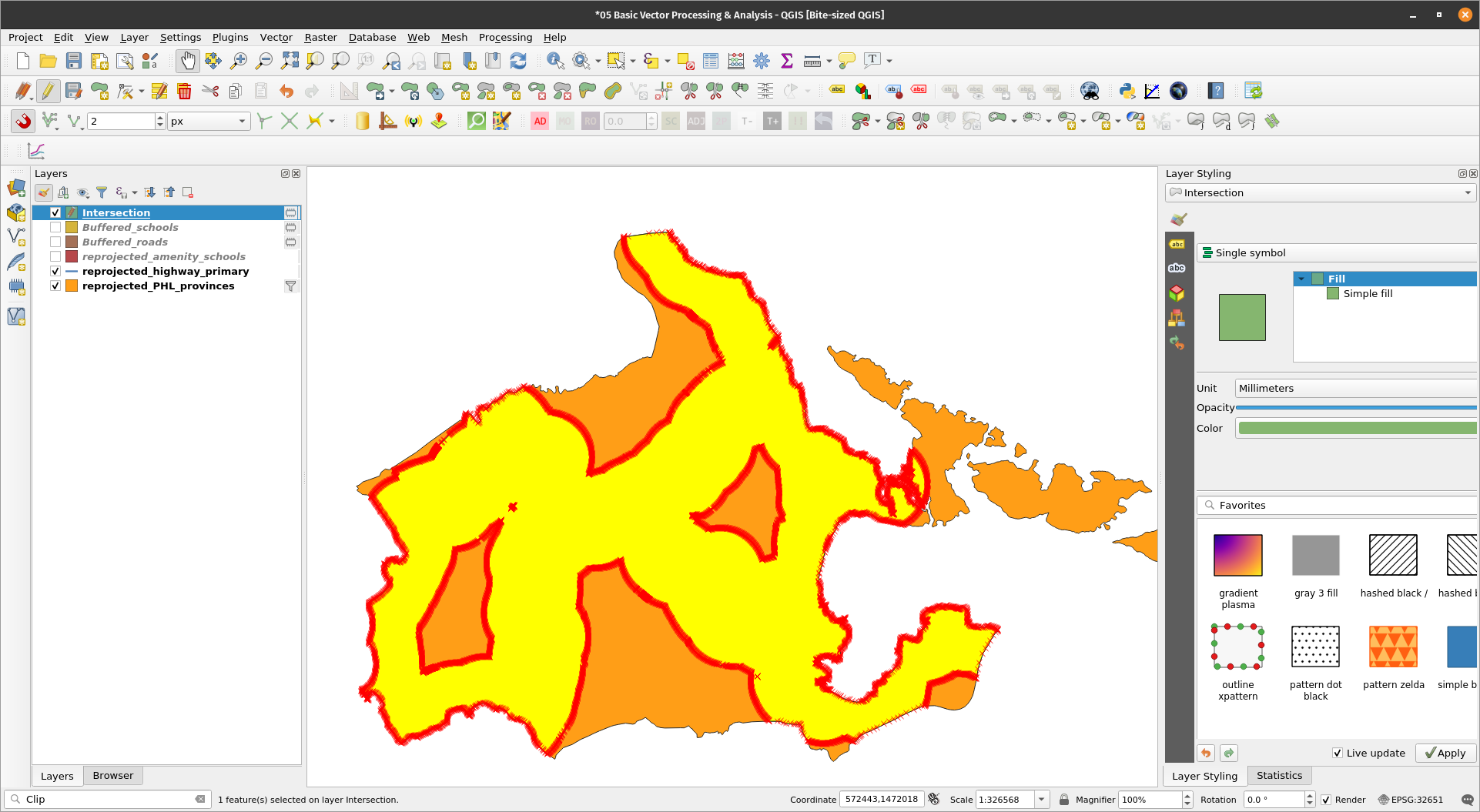Viewport: 1480px width, 812px height.
Task: Select the Pan Map hand tool
Action: [x=187, y=61]
